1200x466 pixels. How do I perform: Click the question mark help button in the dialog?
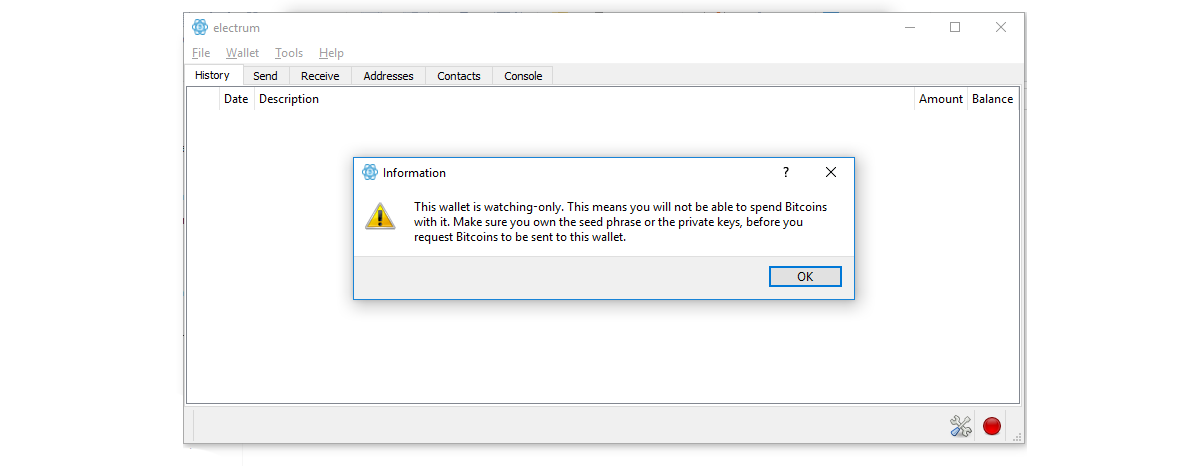tap(786, 172)
